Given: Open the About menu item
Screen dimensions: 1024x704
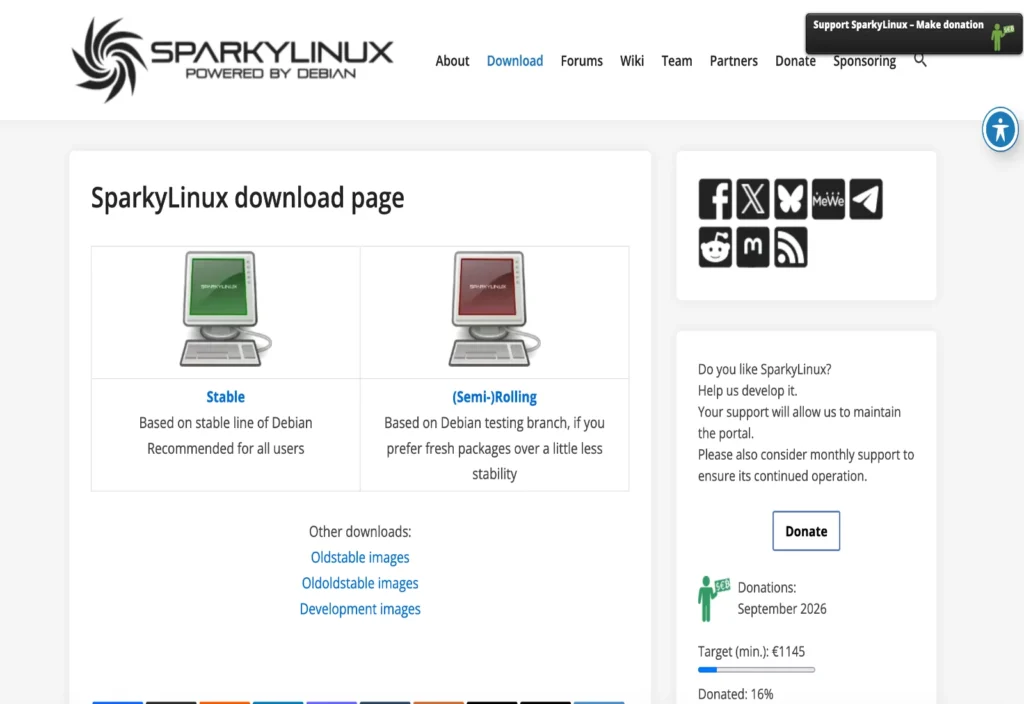Looking at the screenshot, I should 452,61.
